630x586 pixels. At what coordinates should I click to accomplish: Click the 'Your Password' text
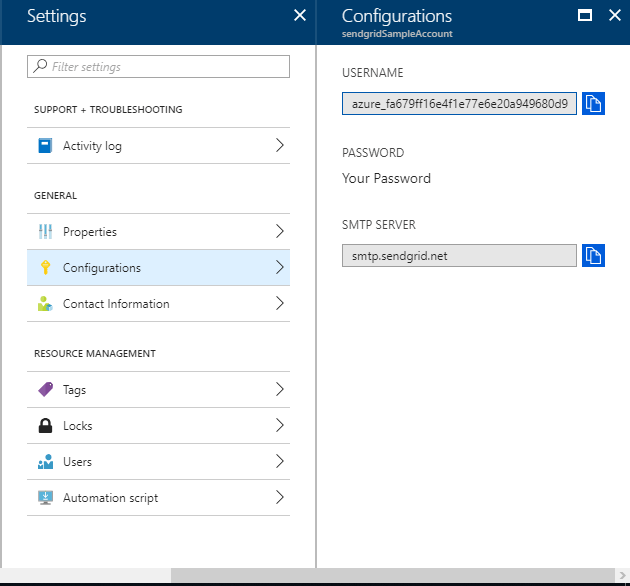(386, 178)
